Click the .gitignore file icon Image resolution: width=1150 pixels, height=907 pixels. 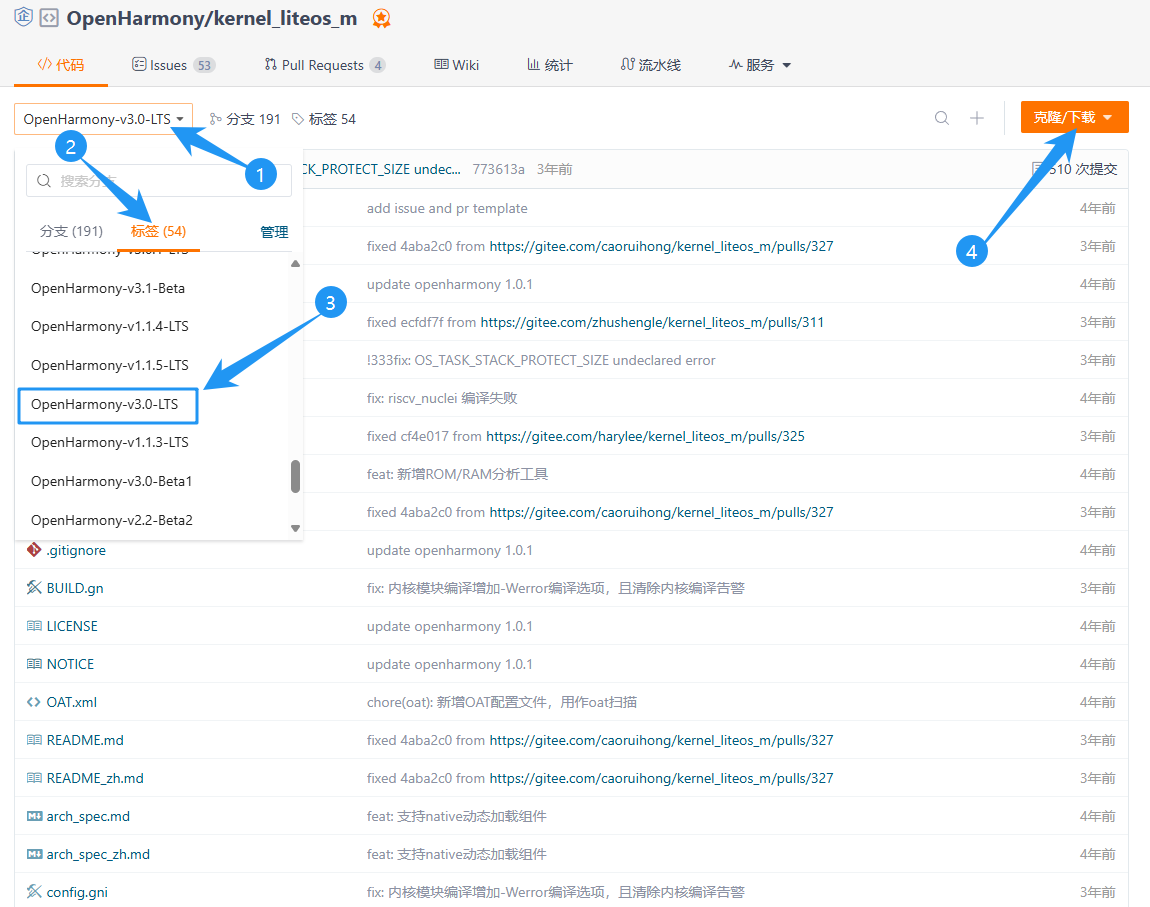point(34,550)
